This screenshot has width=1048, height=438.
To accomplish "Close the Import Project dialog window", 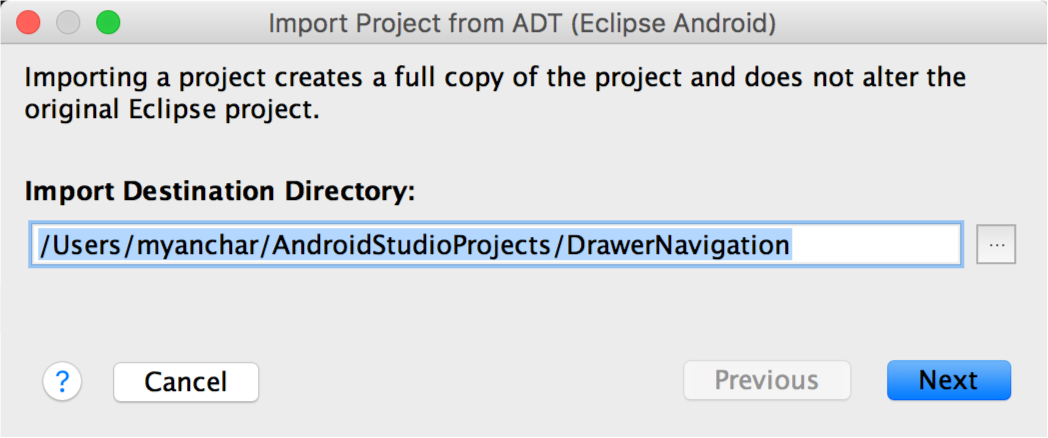I will [x=29, y=22].
